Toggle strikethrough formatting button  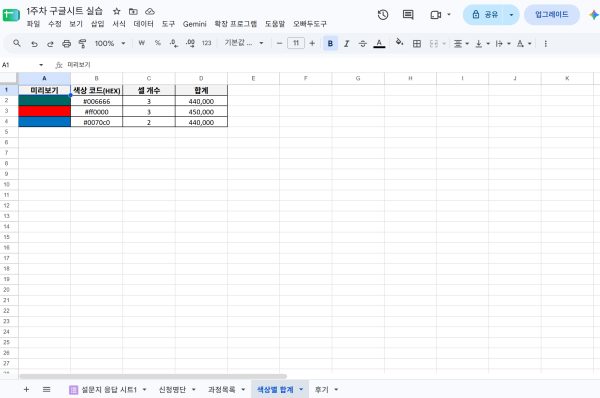point(362,44)
